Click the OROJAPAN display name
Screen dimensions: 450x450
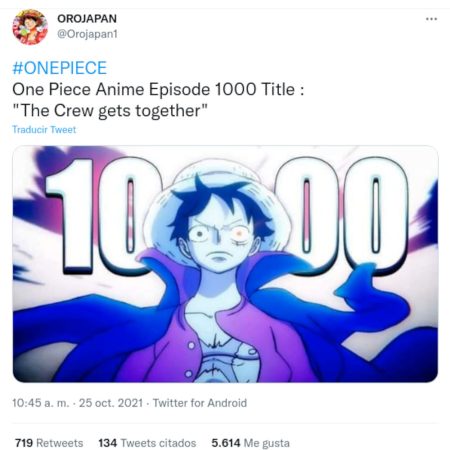(87, 18)
